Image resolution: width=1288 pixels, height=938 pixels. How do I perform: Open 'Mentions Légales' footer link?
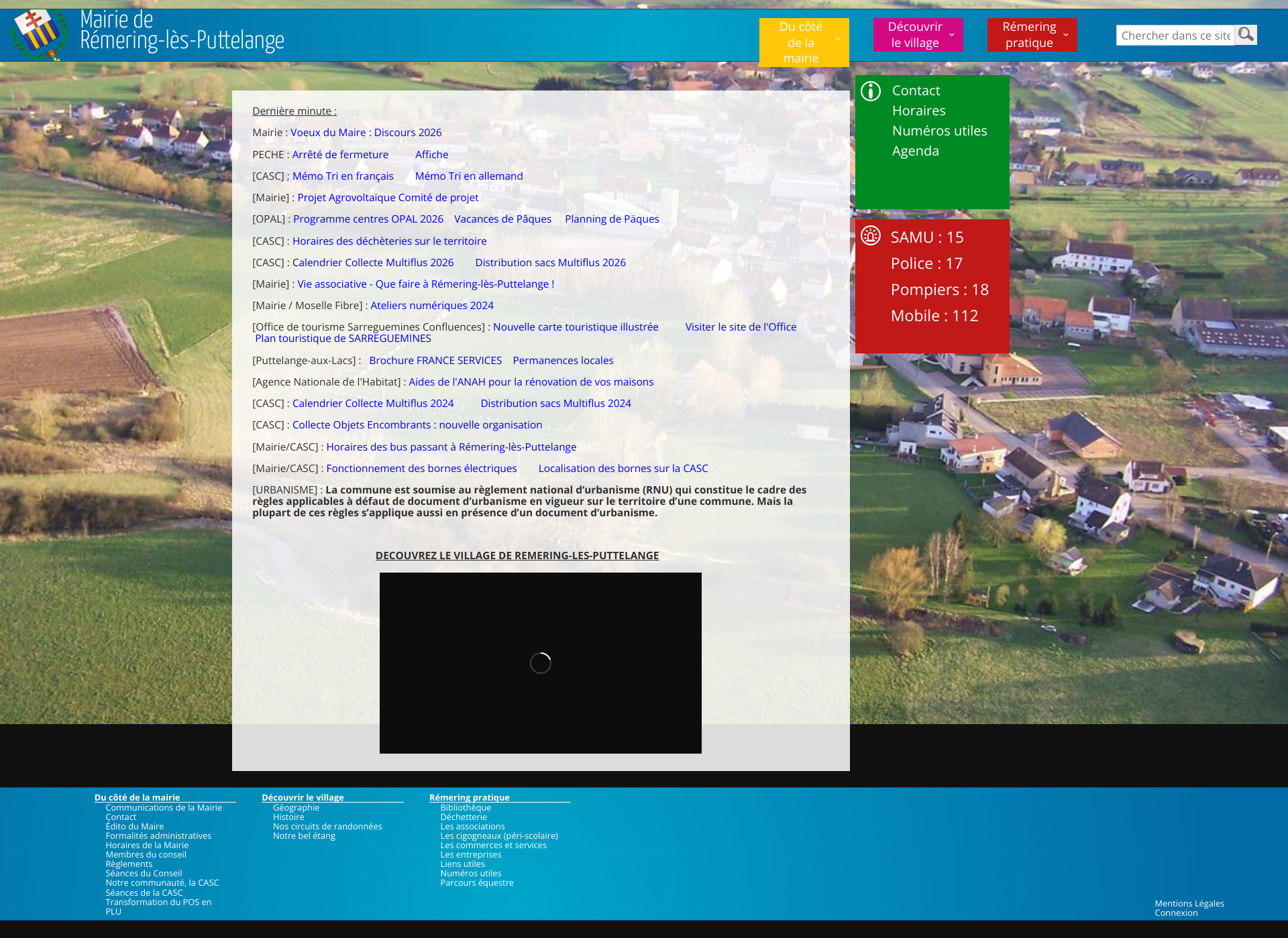(x=1189, y=904)
